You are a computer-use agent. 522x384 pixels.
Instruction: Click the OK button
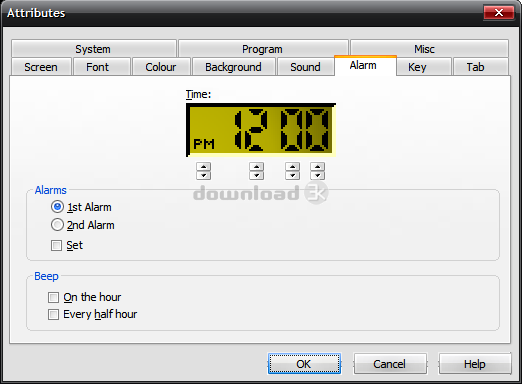304,364
